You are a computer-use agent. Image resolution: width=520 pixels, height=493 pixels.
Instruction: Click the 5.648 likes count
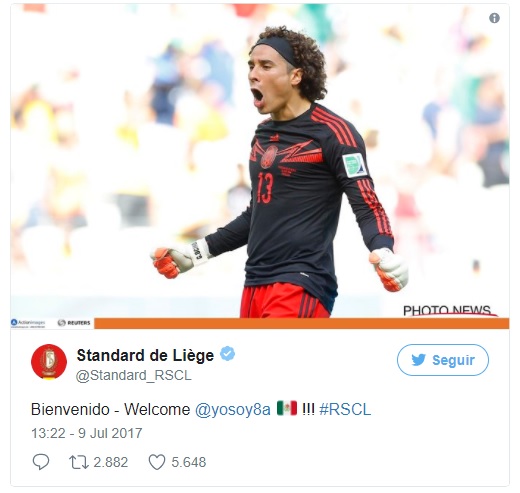(189, 462)
